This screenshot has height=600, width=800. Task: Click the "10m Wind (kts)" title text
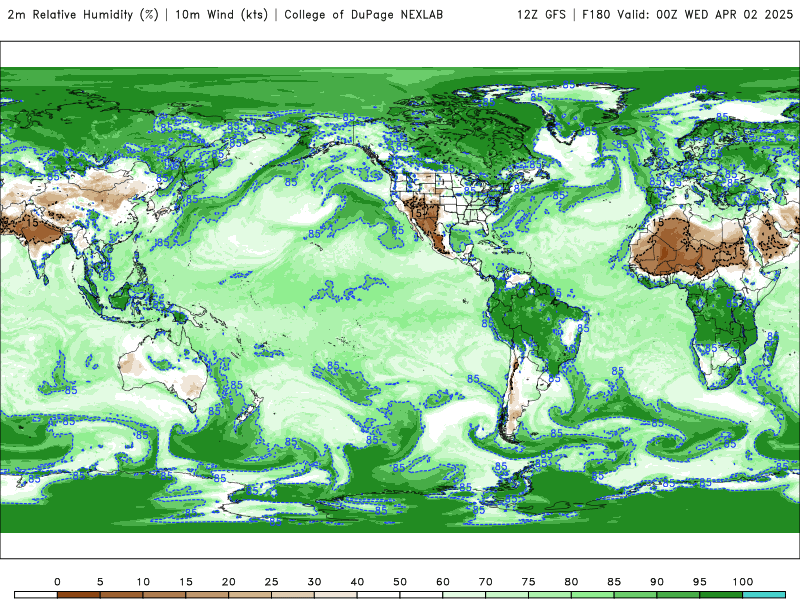(221, 14)
